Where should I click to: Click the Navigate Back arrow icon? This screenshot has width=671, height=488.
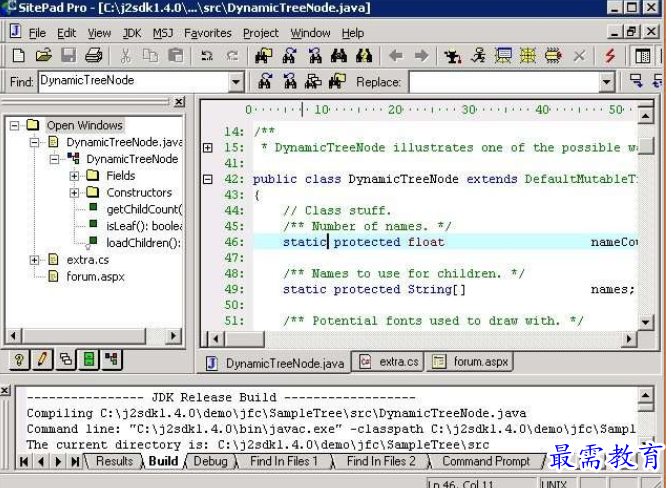[396, 56]
